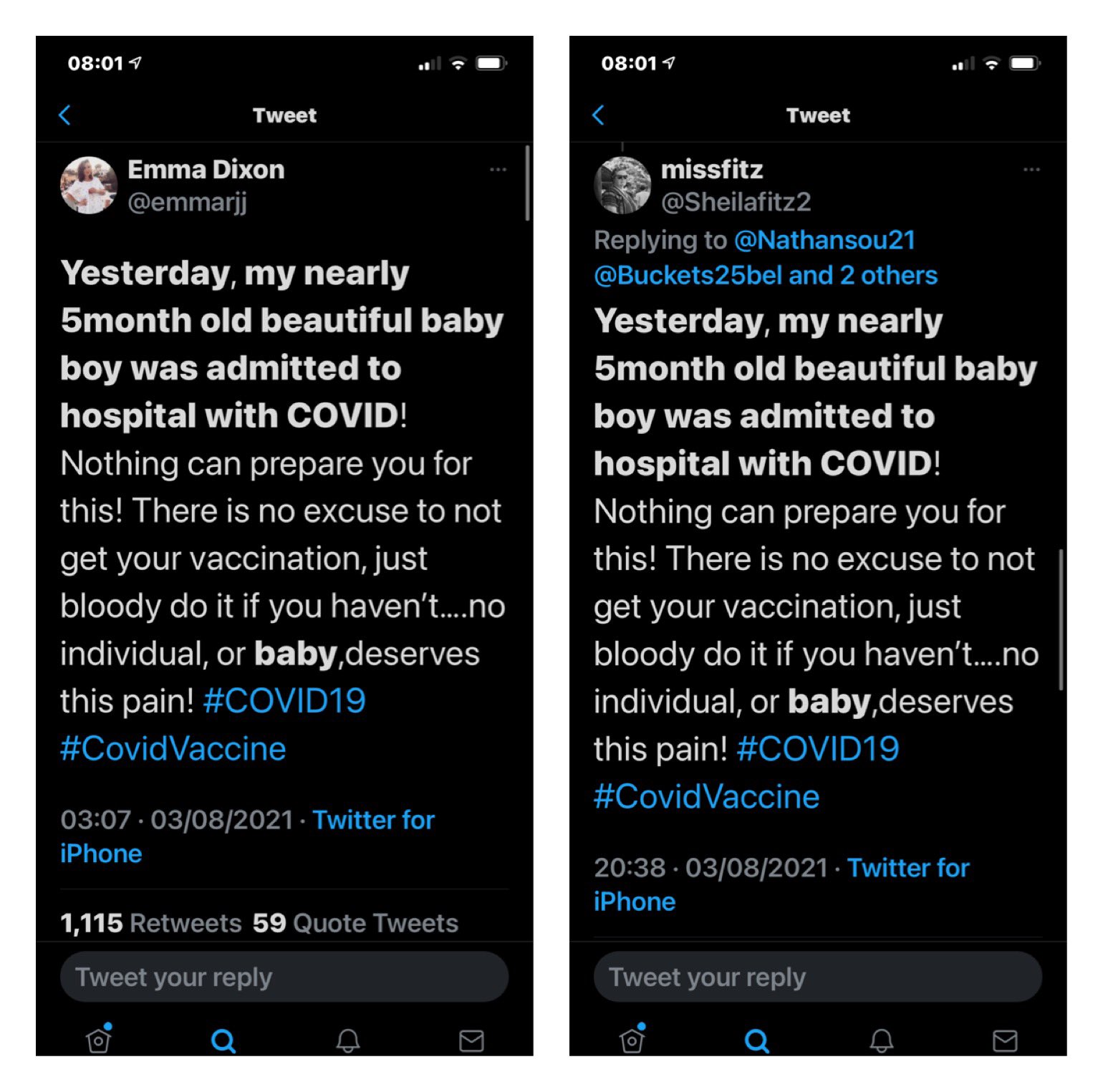Tap the back arrow in missfitz's tweet view
The height and width of the screenshot is (1092, 1103).
(599, 115)
